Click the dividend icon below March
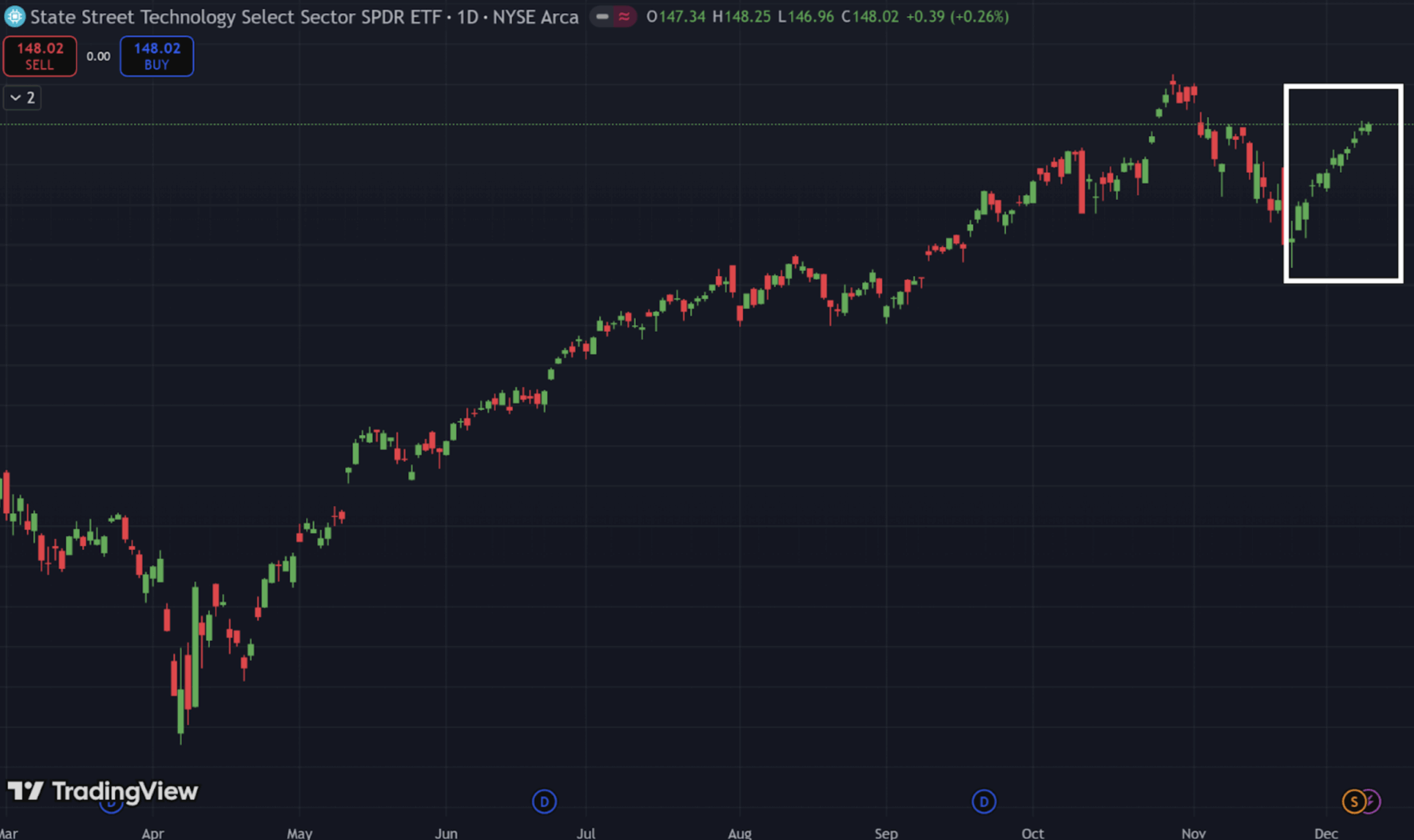 tap(111, 803)
